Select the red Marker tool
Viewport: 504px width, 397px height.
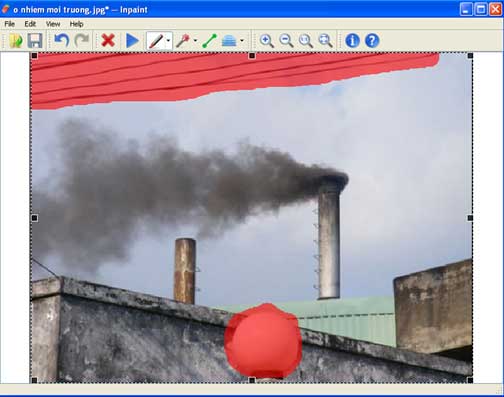coord(156,41)
